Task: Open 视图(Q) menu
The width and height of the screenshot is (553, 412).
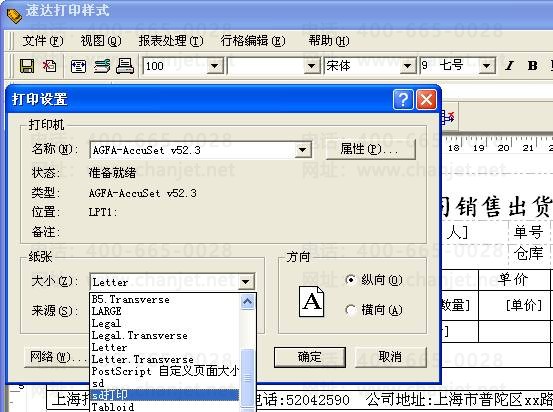Action: 101,41
